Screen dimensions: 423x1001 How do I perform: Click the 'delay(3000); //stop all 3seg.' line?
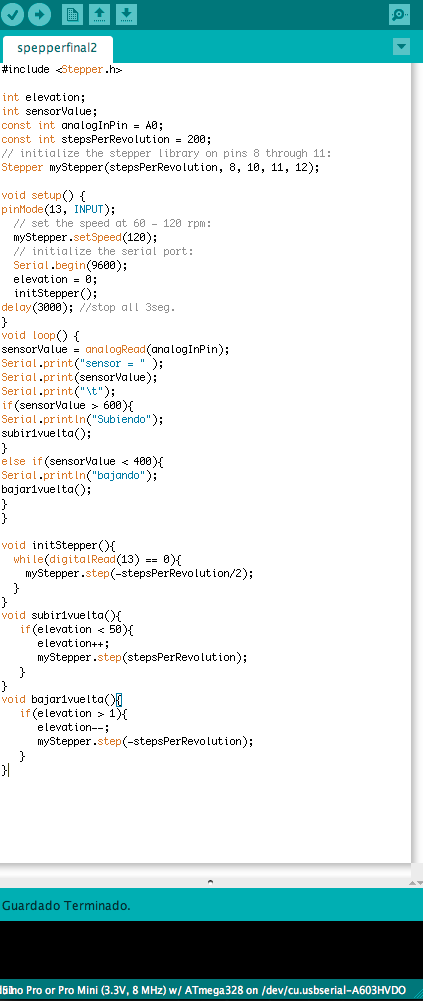tap(88, 308)
